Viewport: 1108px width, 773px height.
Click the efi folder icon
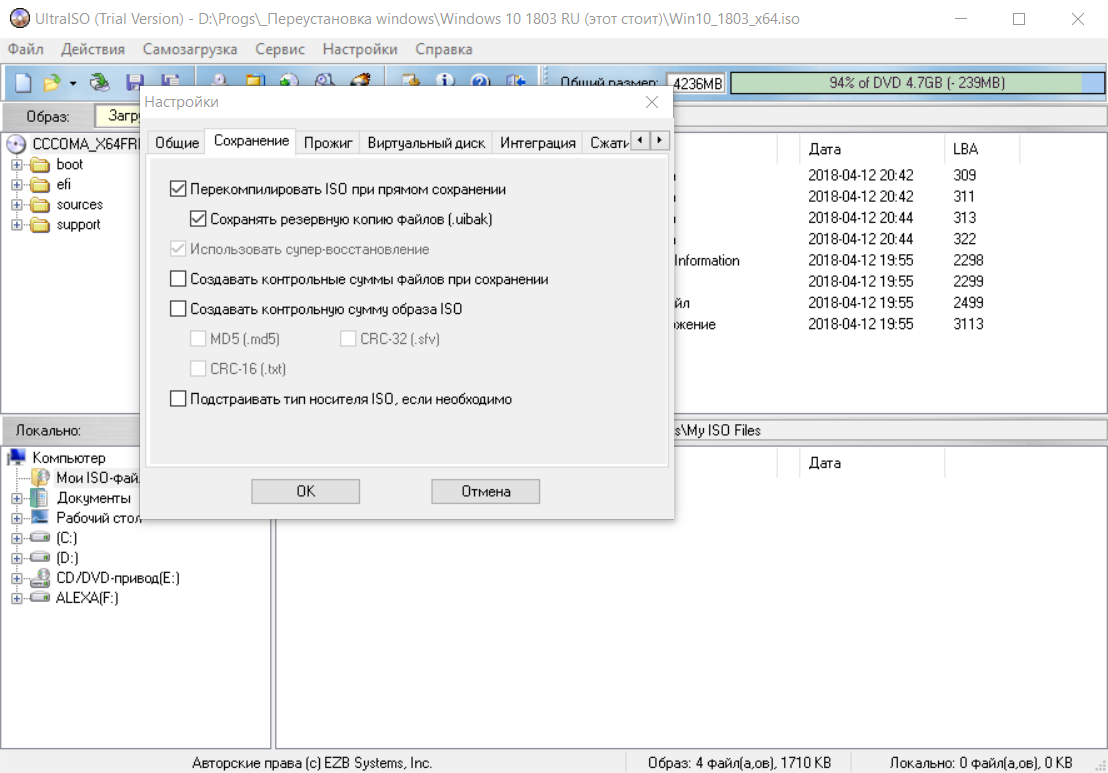tap(40, 184)
